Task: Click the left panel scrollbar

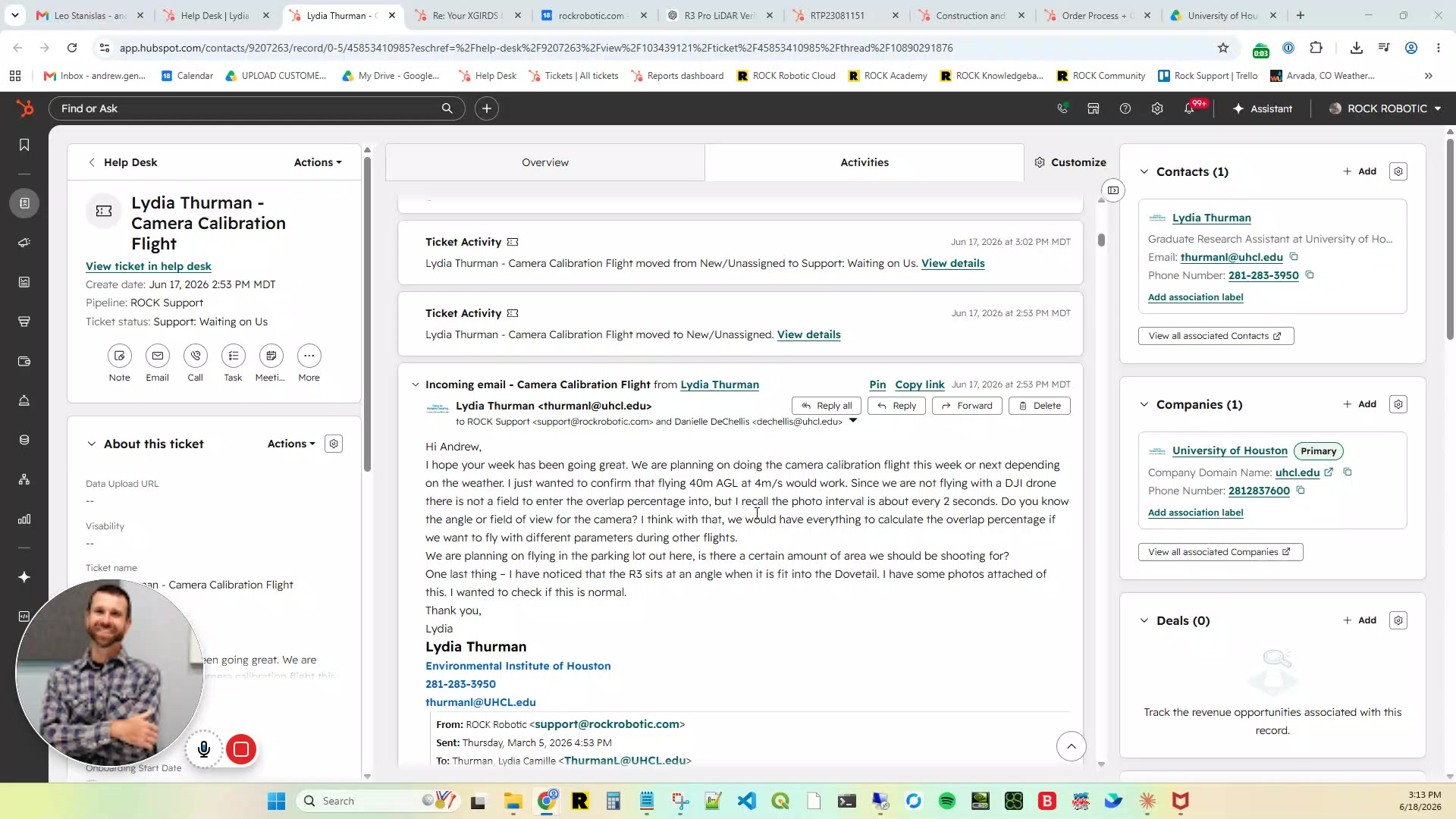Action: (x=367, y=314)
